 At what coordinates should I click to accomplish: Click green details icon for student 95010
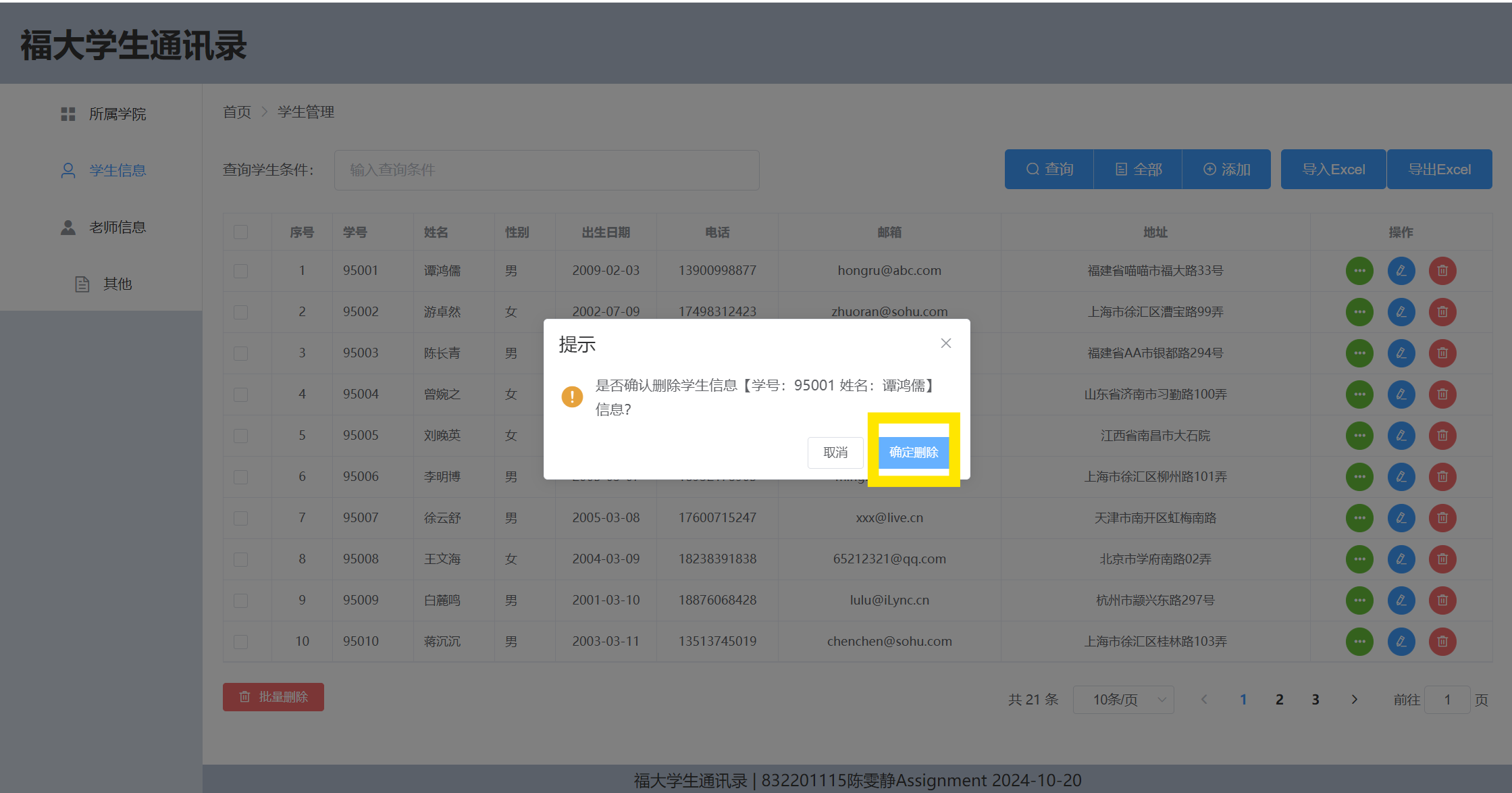click(x=1359, y=642)
